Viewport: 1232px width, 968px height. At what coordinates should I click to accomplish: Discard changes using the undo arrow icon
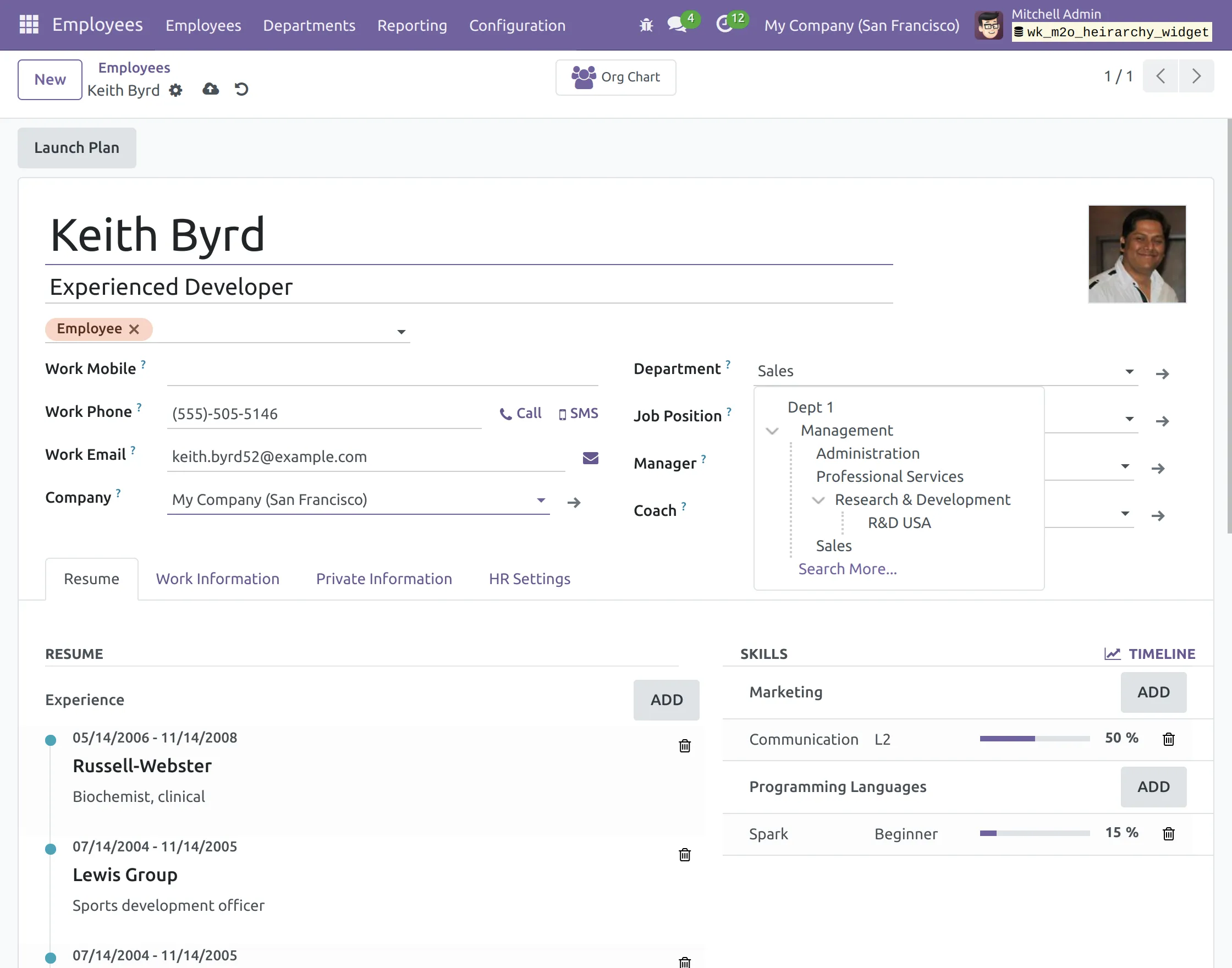click(241, 89)
